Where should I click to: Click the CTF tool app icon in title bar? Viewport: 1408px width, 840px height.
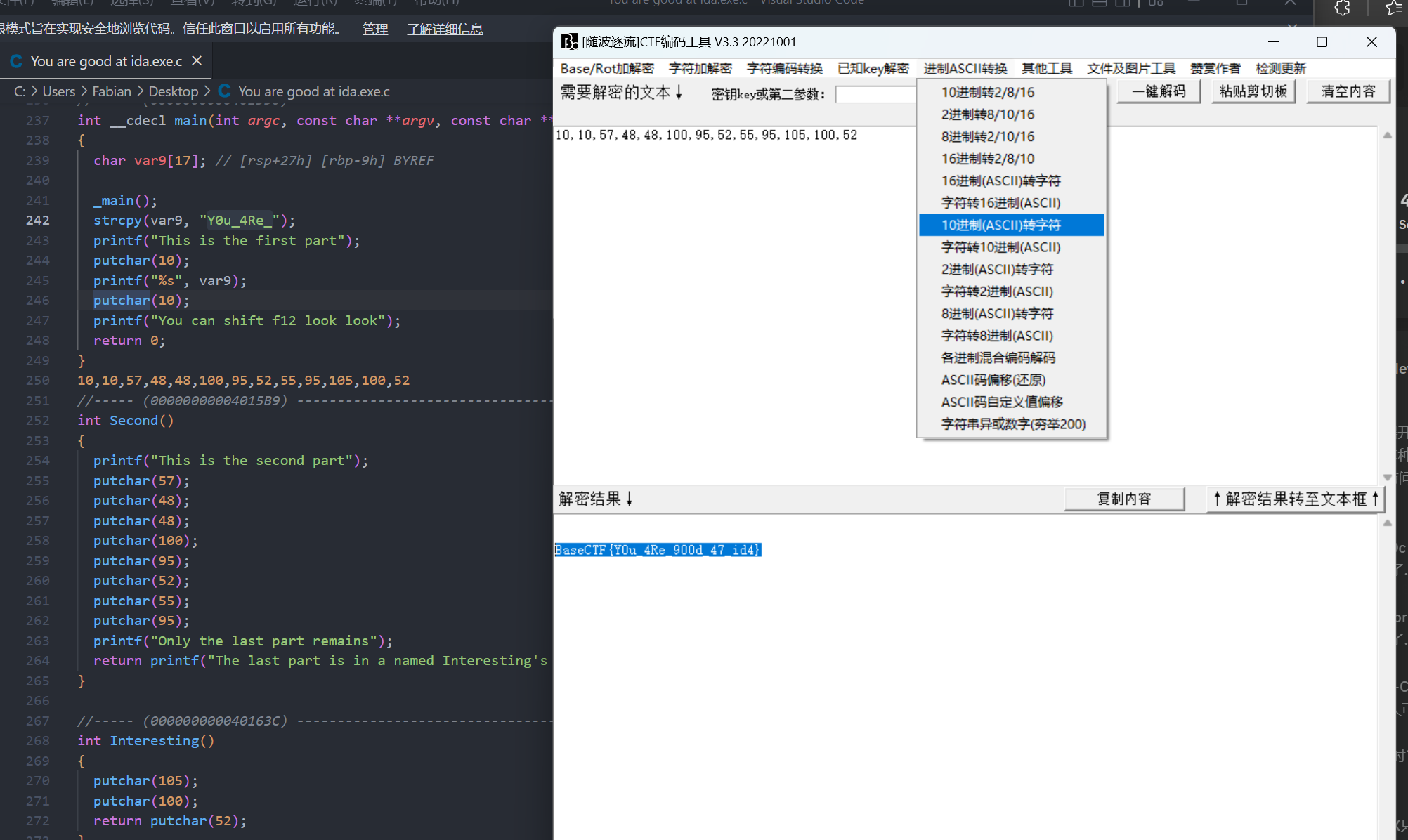point(569,41)
